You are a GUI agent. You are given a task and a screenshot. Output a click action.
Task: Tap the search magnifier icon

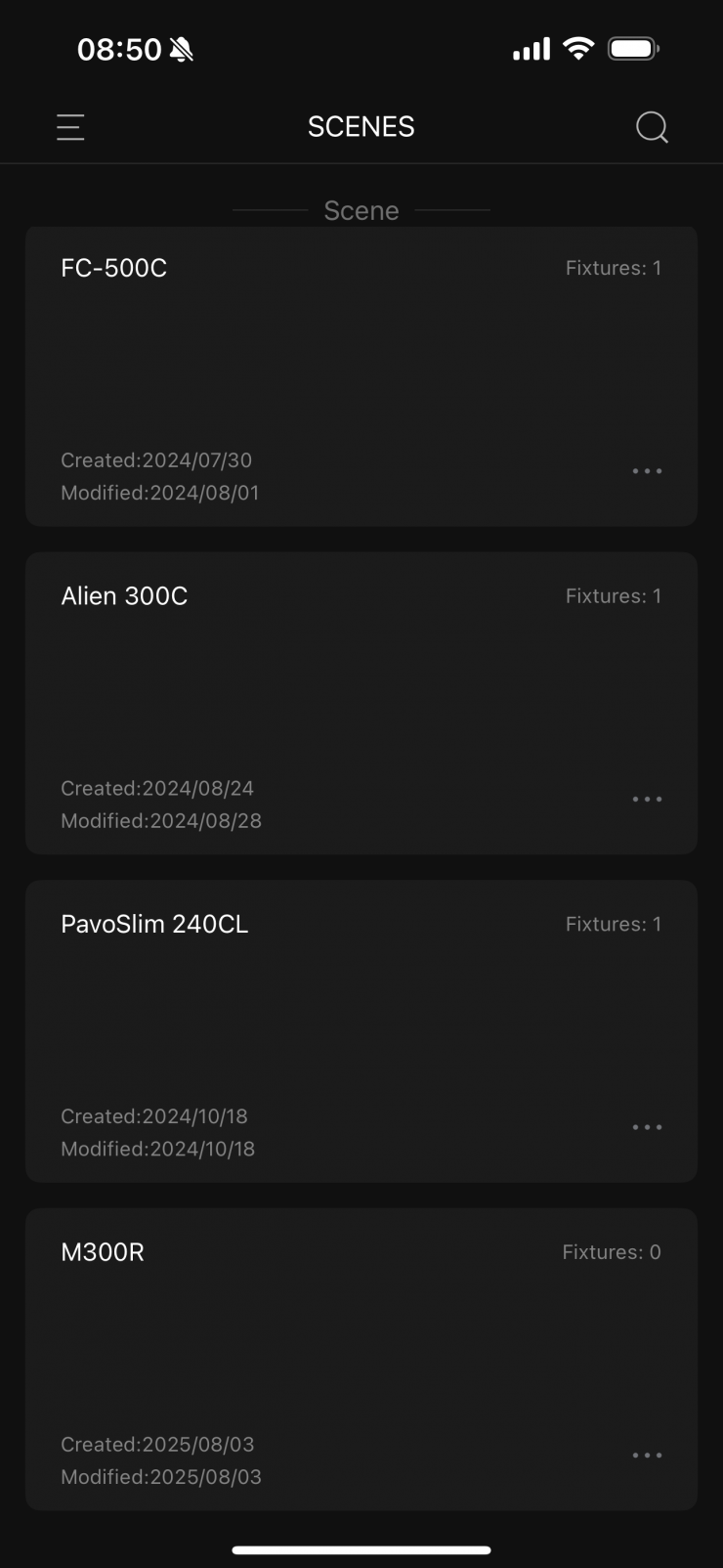pyautogui.click(x=652, y=127)
